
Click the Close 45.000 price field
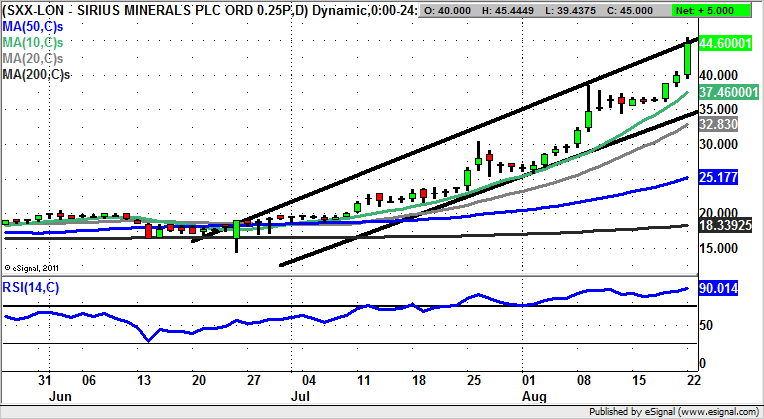642,11
